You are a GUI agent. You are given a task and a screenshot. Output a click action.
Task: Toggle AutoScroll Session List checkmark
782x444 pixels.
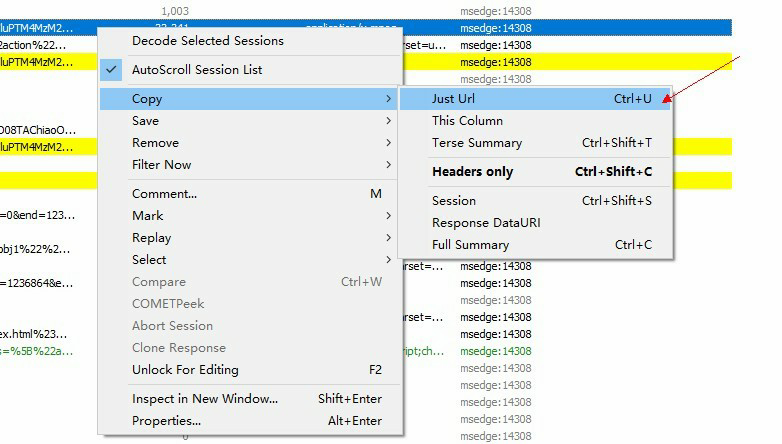click(x=197, y=70)
